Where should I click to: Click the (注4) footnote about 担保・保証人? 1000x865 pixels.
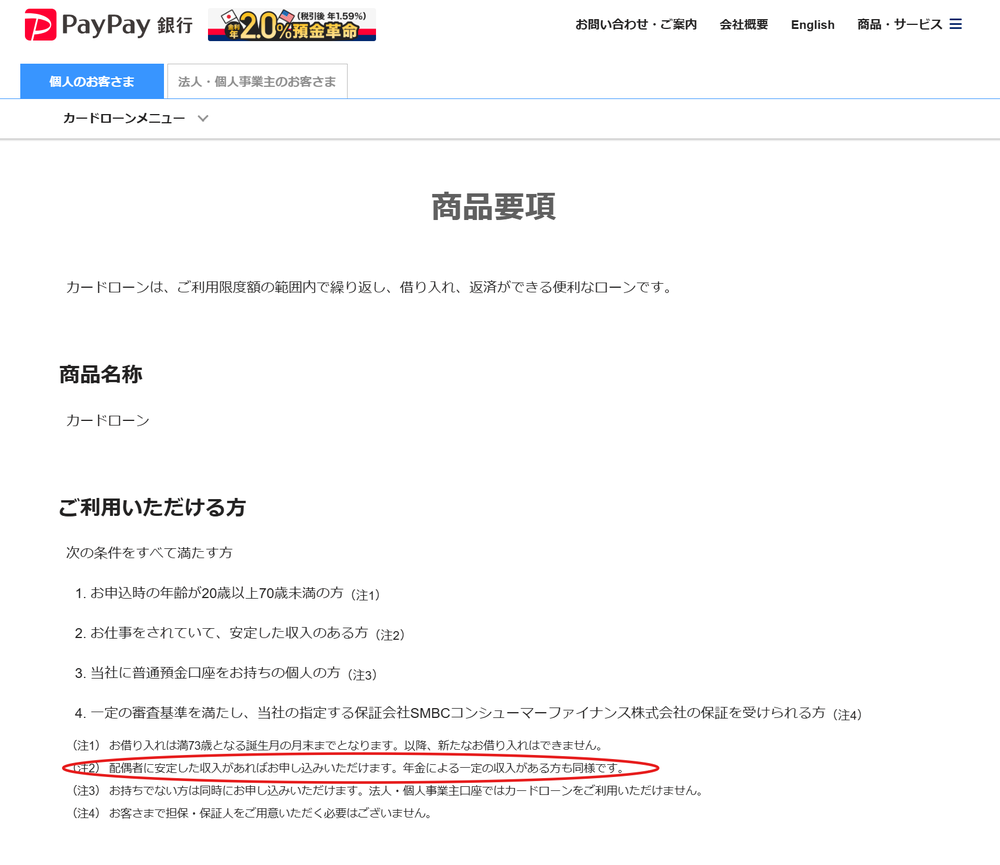click(x=252, y=813)
